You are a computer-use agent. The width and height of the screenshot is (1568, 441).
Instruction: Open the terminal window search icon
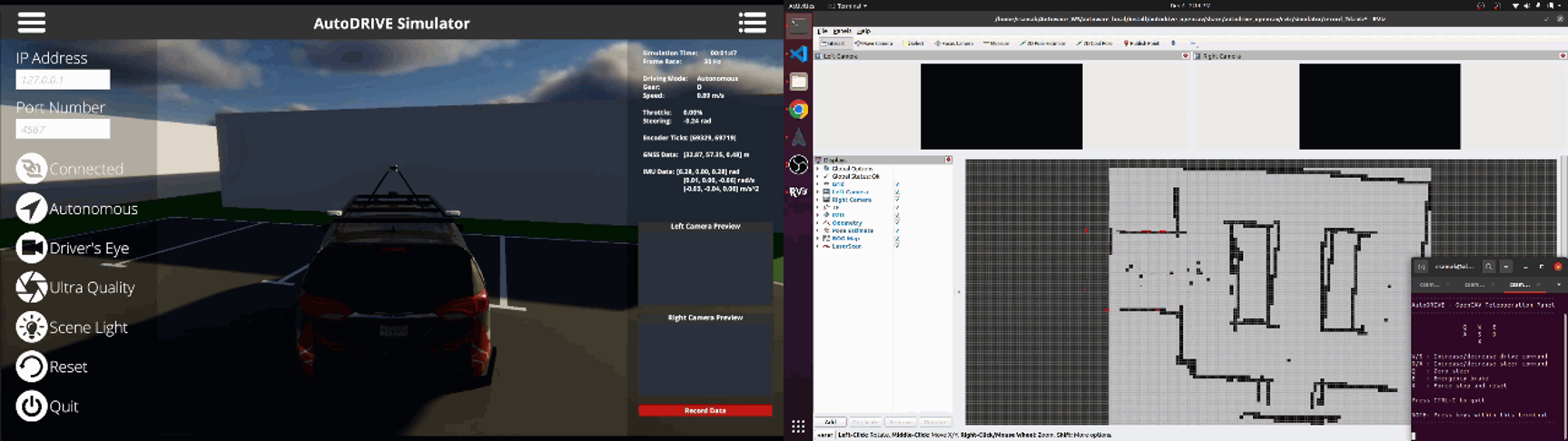(1489, 267)
